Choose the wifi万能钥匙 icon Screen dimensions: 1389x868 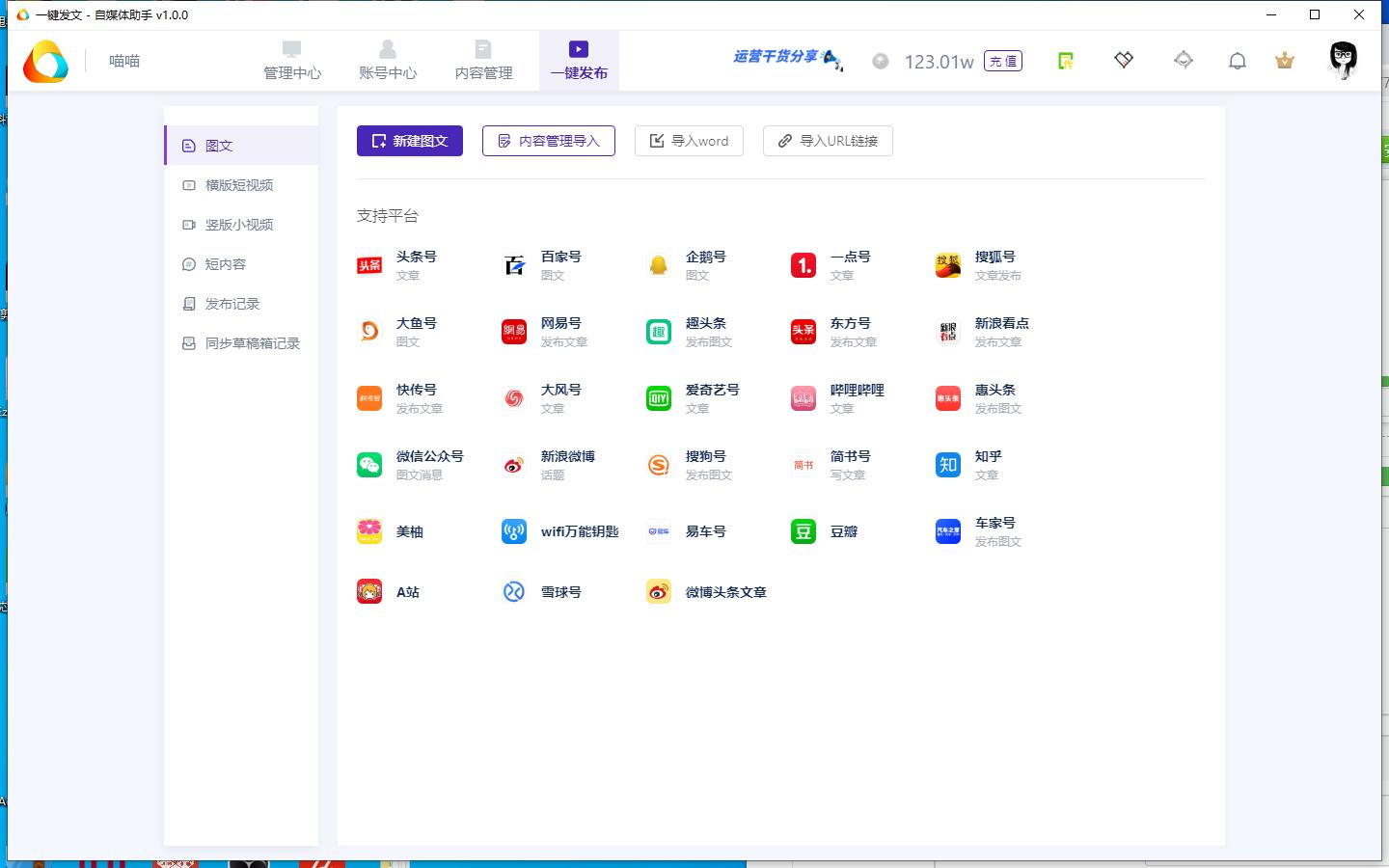(x=514, y=531)
